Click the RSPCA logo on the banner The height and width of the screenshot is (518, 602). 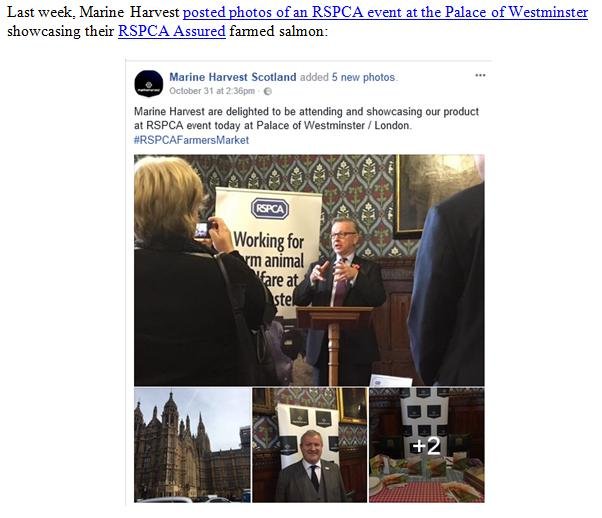270,209
